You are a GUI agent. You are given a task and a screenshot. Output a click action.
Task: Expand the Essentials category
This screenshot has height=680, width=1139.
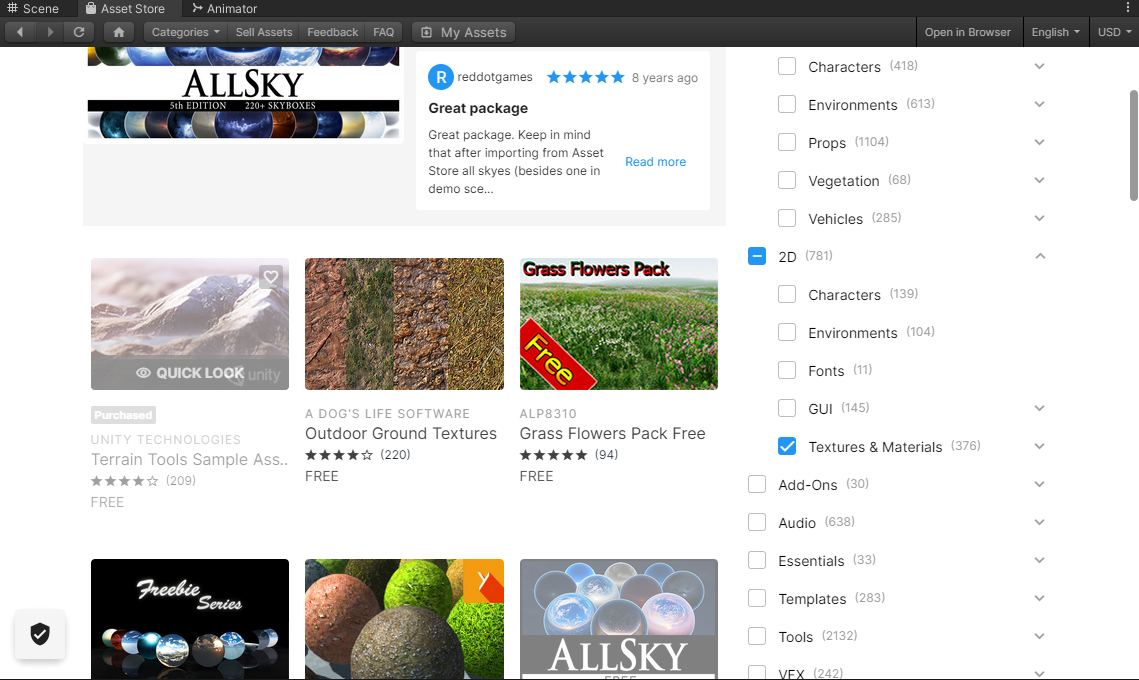(x=1039, y=560)
